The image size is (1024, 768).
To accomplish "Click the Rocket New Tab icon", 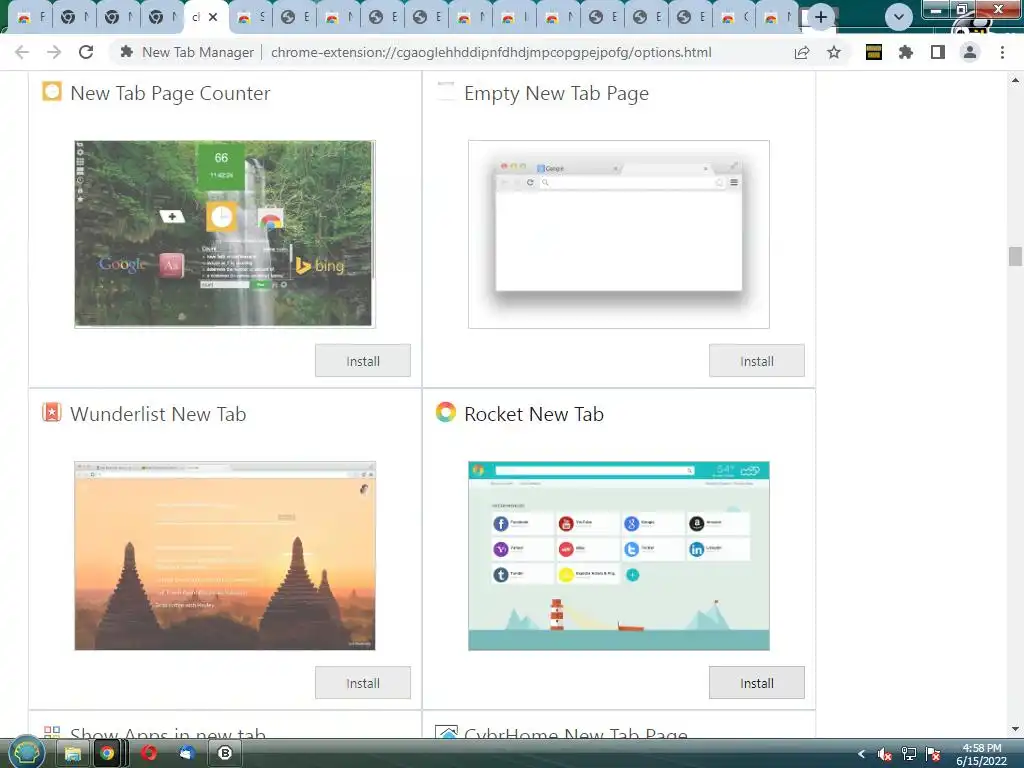I will (446, 412).
